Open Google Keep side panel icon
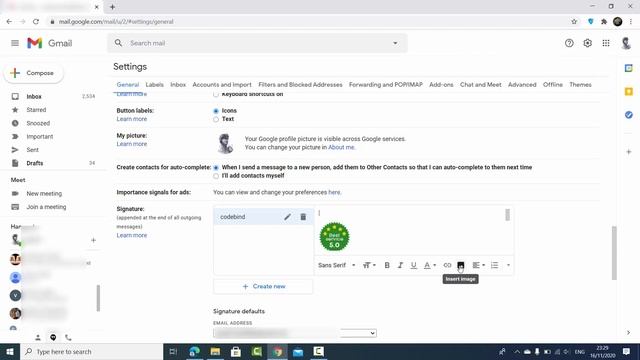 pos(629,91)
